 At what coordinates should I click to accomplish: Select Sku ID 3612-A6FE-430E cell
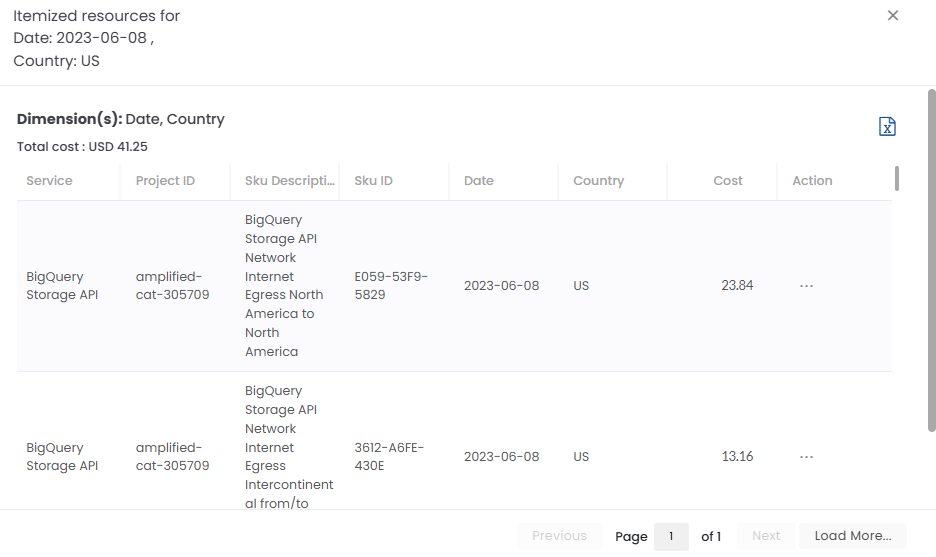389,457
